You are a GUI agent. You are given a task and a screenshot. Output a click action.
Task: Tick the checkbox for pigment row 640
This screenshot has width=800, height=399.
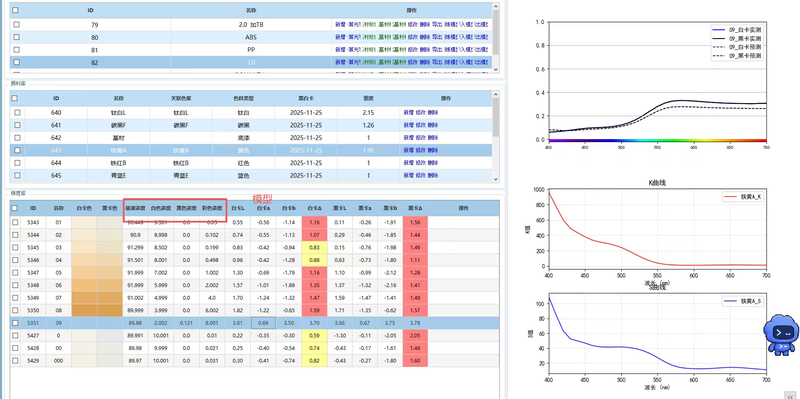(16, 112)
